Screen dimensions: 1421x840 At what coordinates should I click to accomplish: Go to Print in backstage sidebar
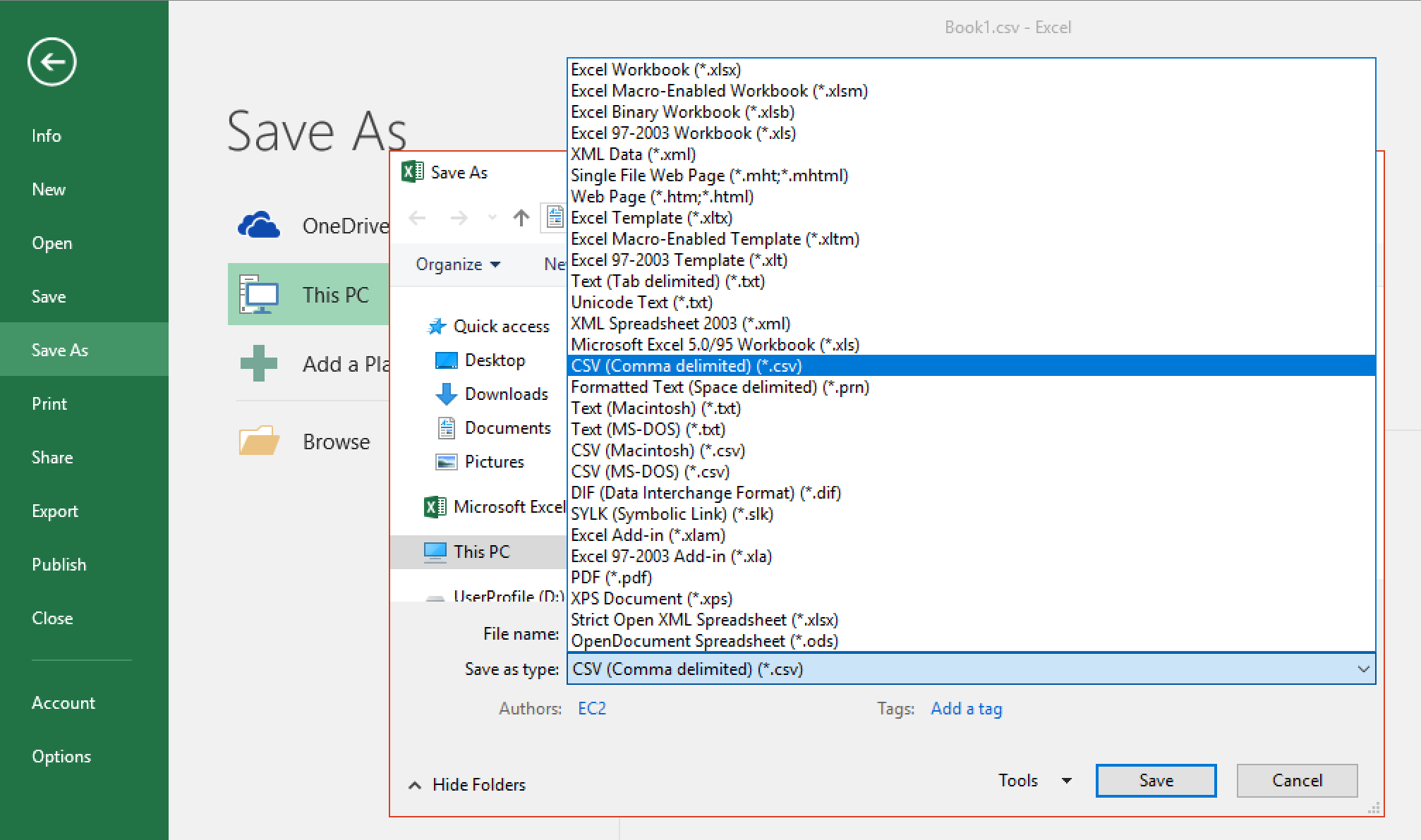pos(49,404)
